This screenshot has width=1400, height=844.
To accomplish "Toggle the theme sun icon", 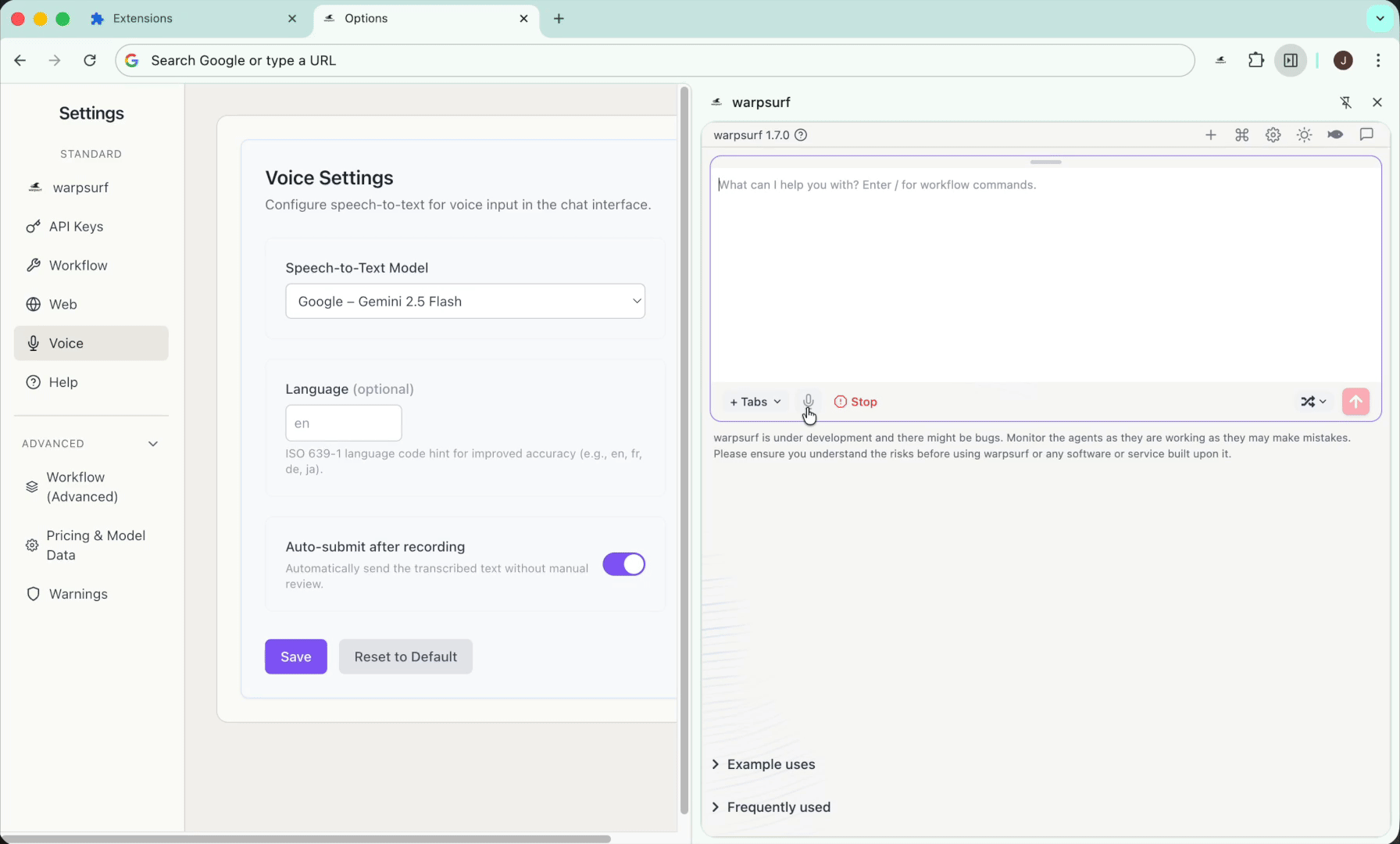I will (1304, 135).
